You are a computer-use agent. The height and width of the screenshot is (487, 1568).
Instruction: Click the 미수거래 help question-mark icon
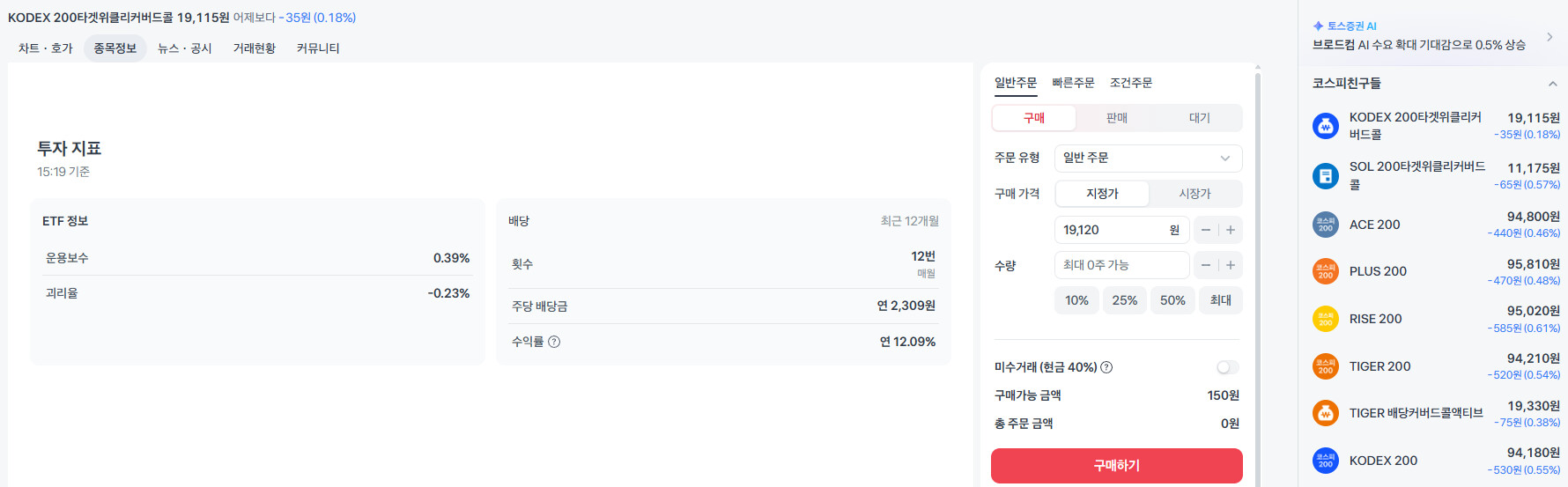[x=1106, y=367]
